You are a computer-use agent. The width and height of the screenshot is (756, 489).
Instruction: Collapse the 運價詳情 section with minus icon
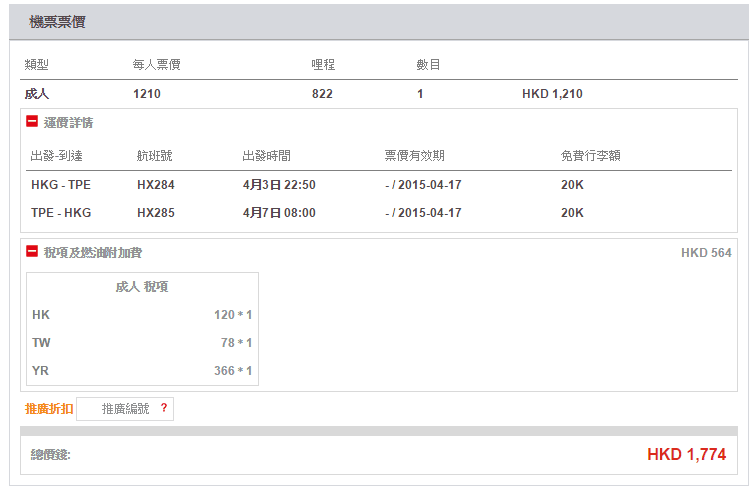point(32,122)
